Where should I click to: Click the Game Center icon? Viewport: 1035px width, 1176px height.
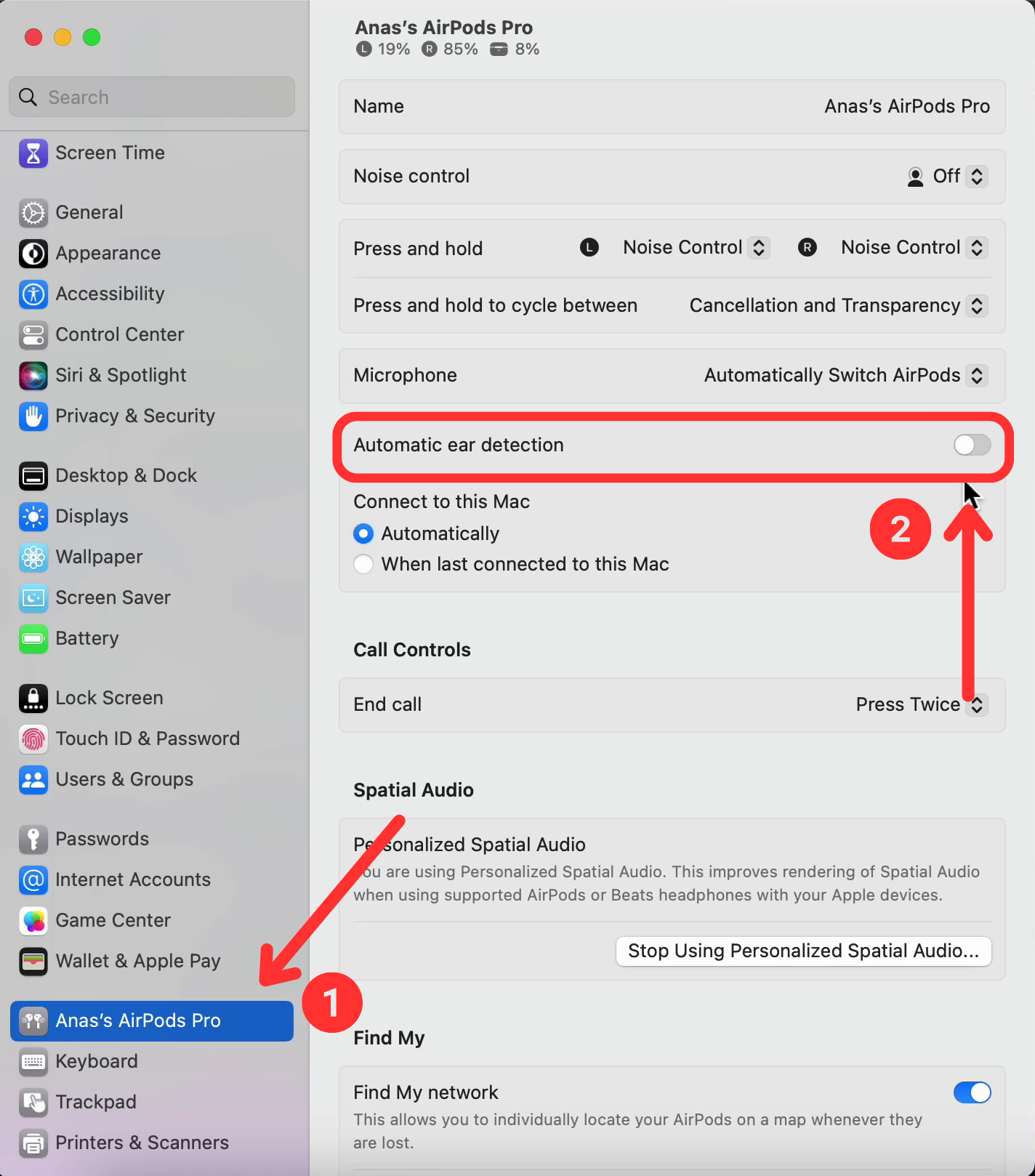tap(33, 921)
